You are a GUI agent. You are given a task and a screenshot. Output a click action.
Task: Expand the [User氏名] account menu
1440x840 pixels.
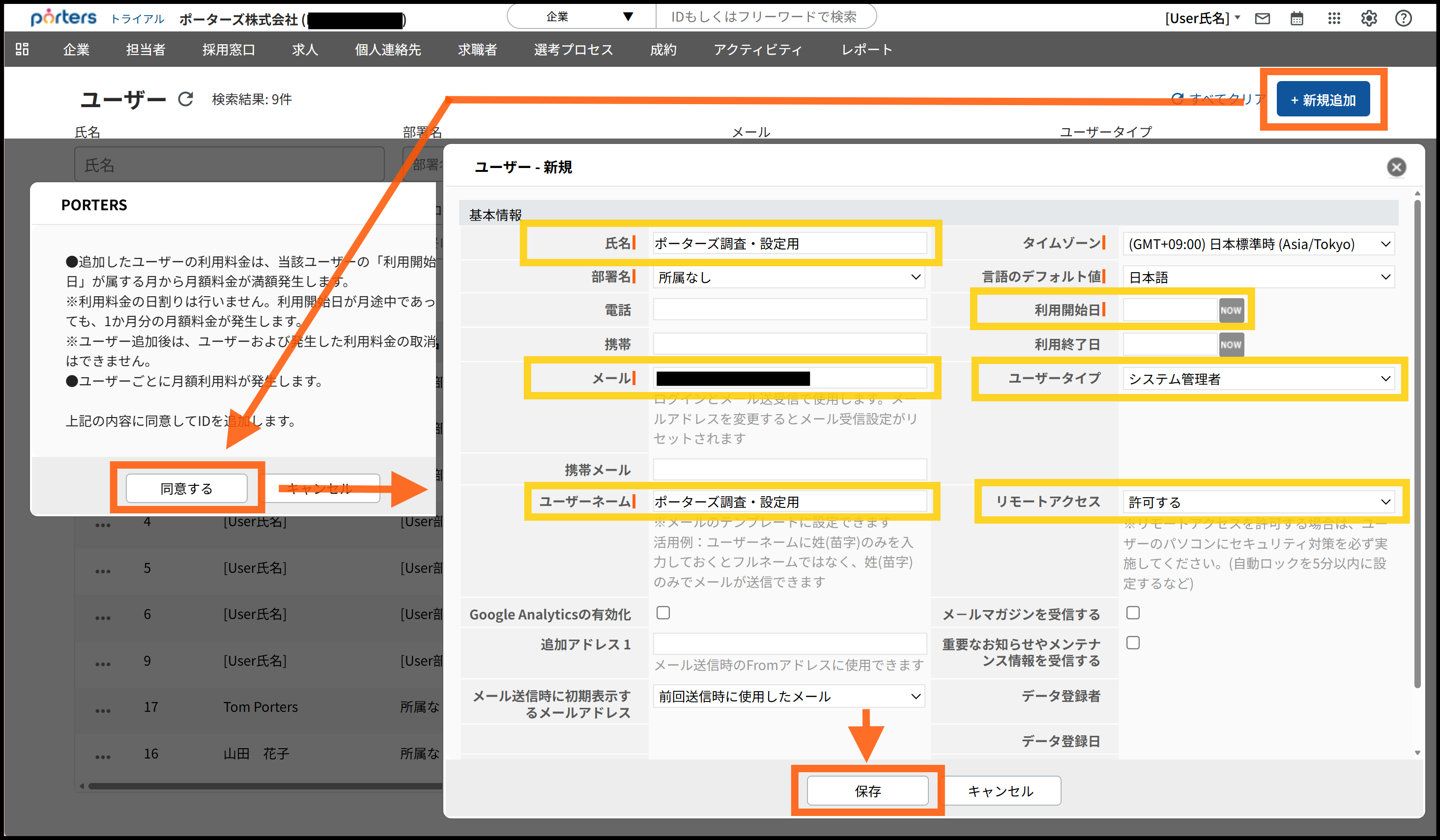click(1202, 18)
